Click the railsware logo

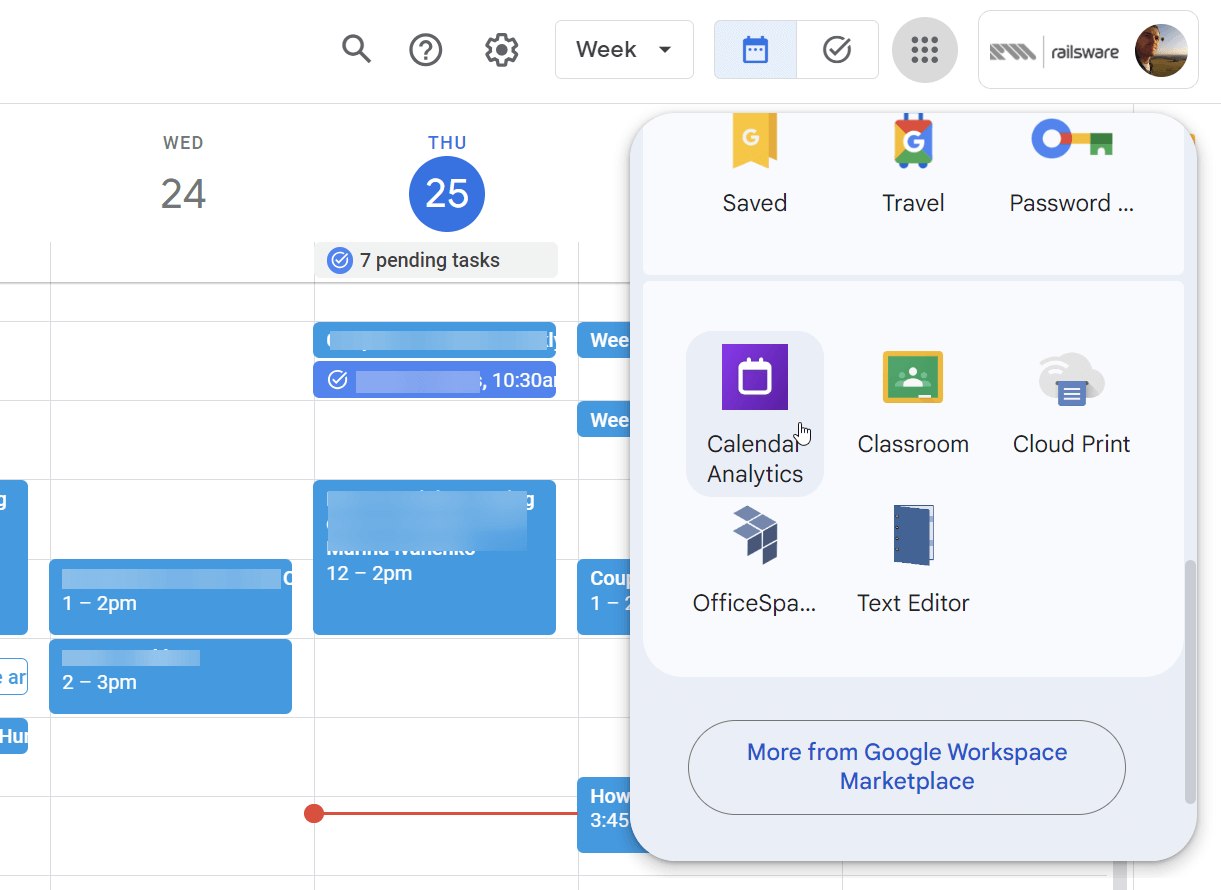click(1054, 51)
